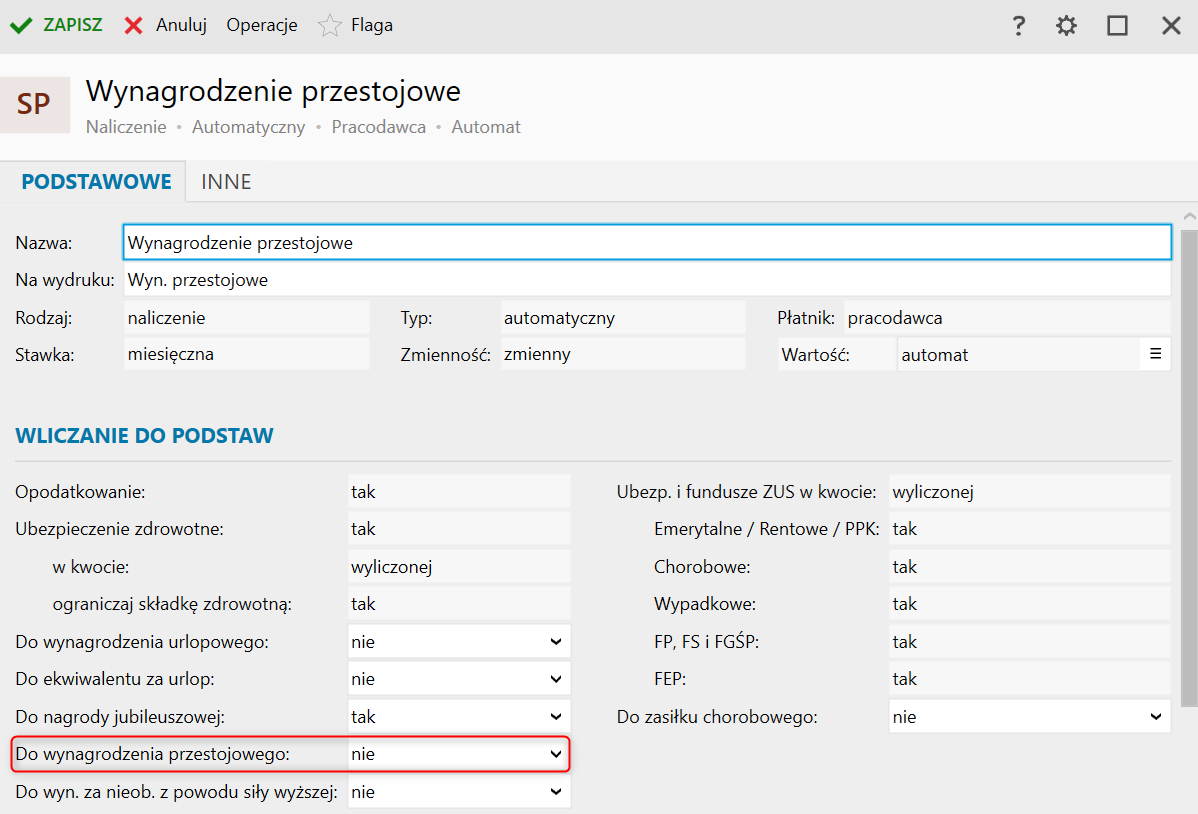Click the 'Naliczenie' subtitle text
The image size is (1198, 814).
pos(126,127)
